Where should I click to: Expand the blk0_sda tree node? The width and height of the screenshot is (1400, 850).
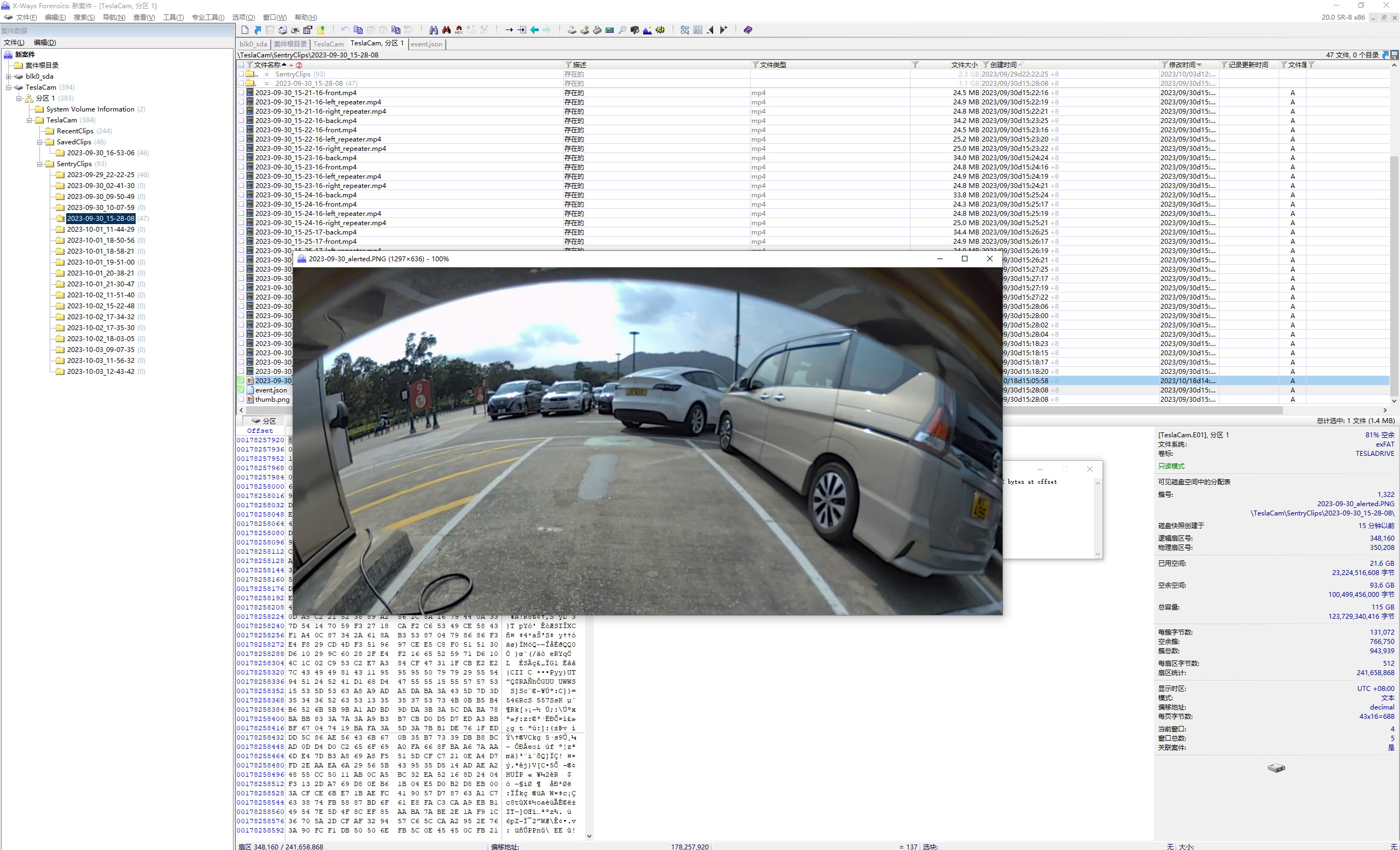9,77
